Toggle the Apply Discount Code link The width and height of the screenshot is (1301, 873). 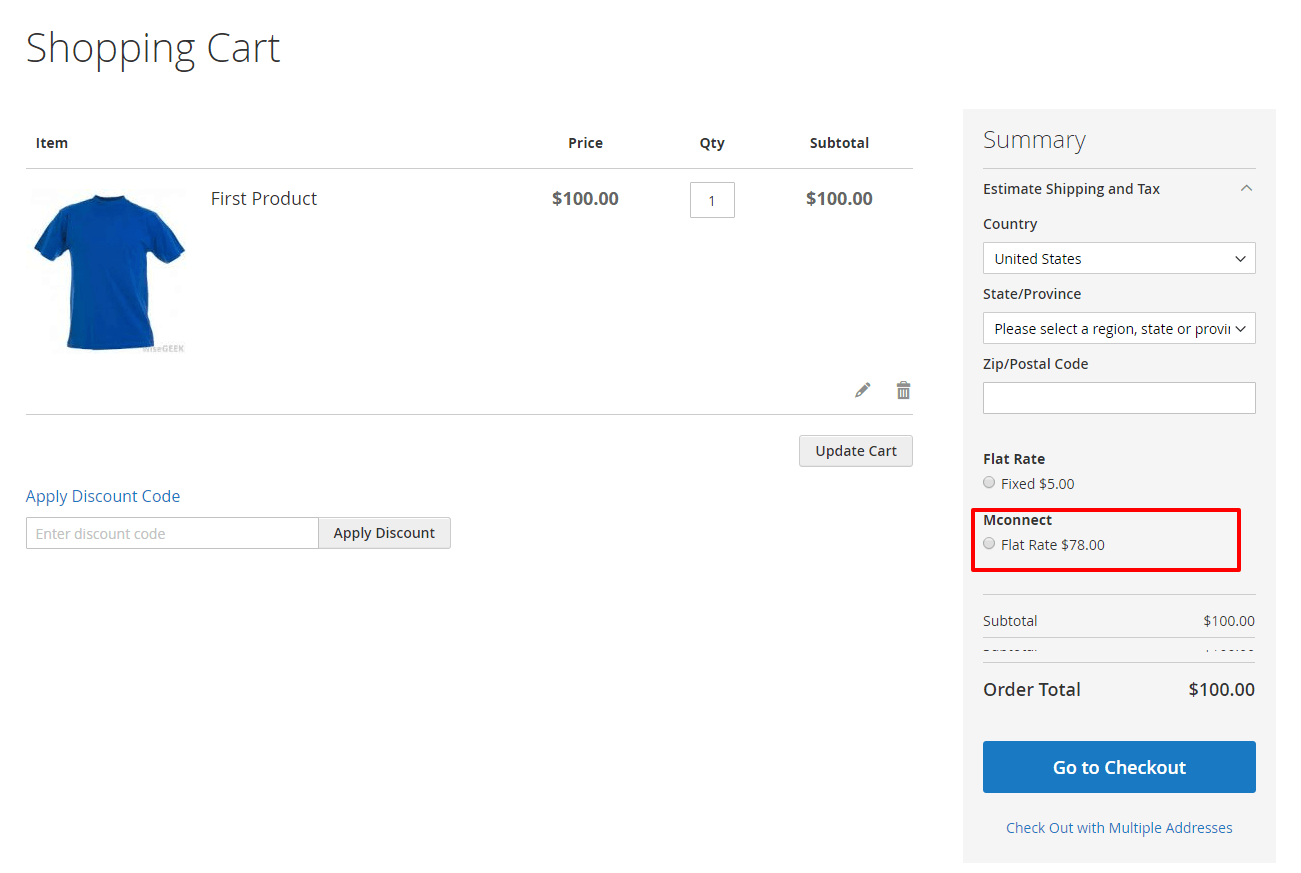point(103,496)
